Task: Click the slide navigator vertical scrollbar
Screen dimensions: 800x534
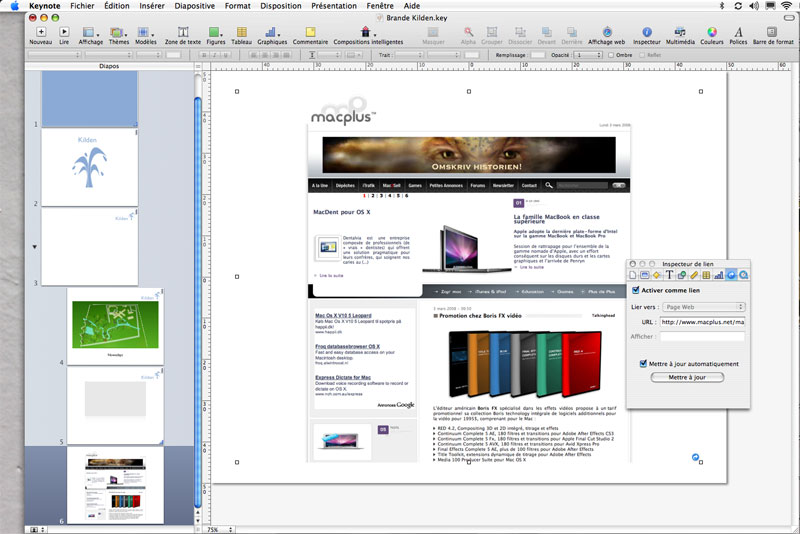Action: pos(198,301)
